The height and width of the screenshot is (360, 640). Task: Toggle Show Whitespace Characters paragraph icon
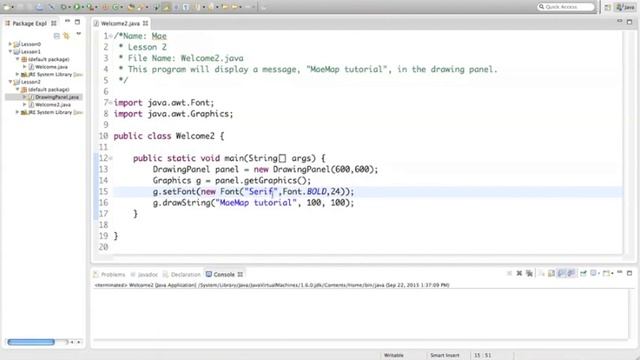[x=186, y=7]
